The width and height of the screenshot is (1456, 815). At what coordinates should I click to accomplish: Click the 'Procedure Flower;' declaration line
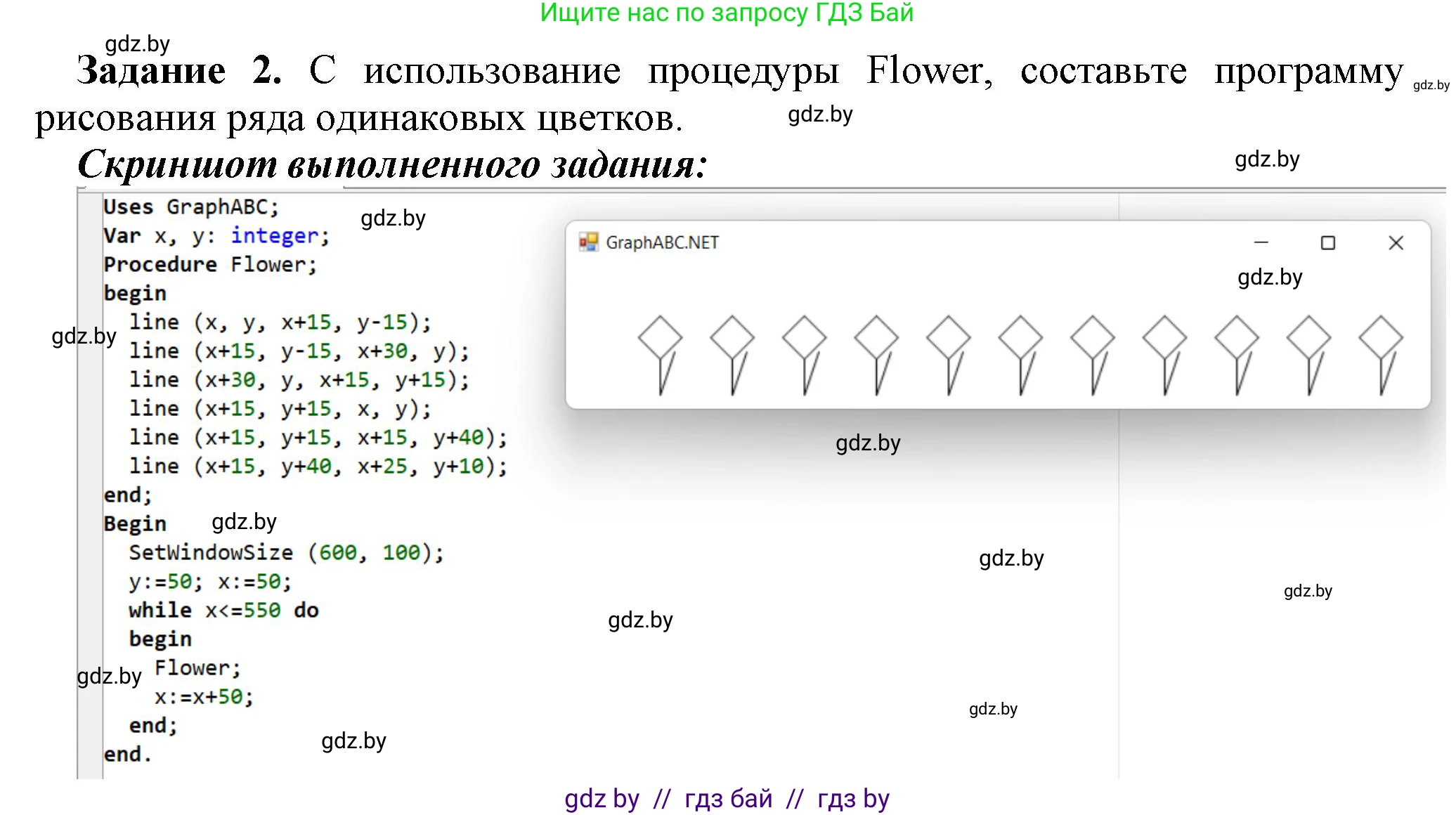(209, 264)
